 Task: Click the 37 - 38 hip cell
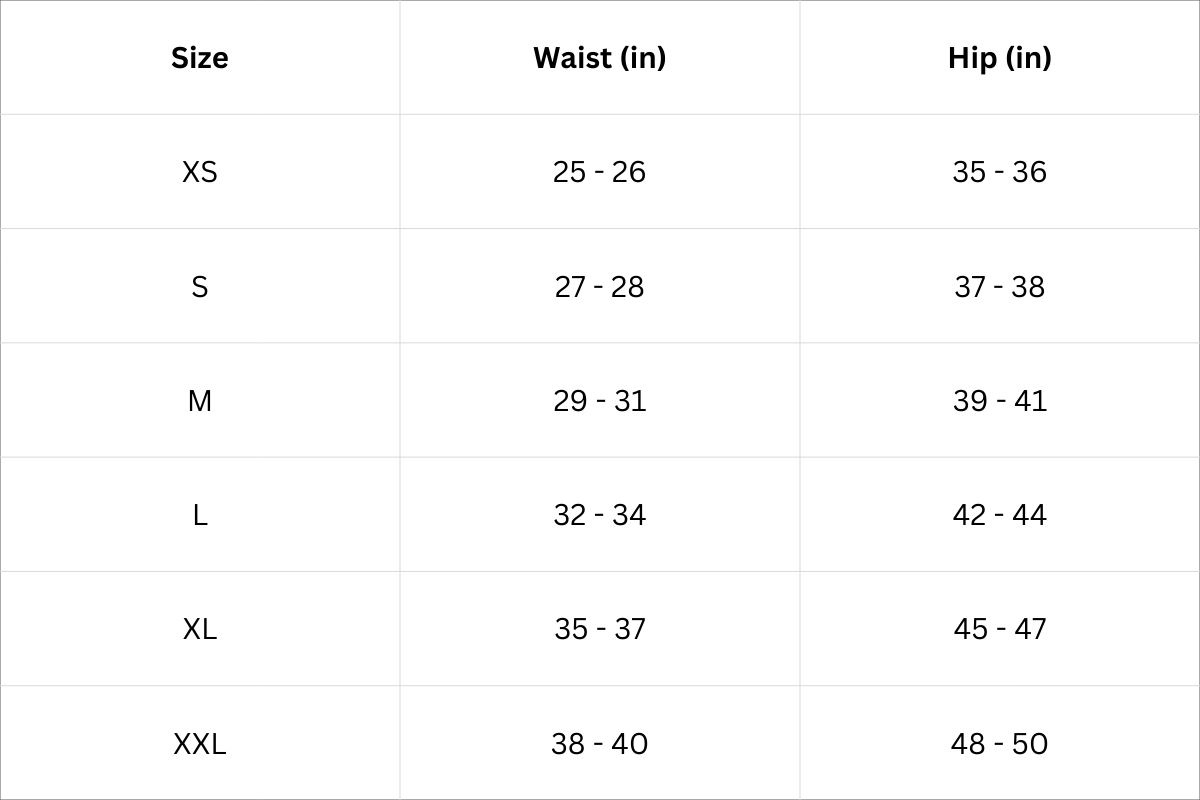(x=999, y=287)
